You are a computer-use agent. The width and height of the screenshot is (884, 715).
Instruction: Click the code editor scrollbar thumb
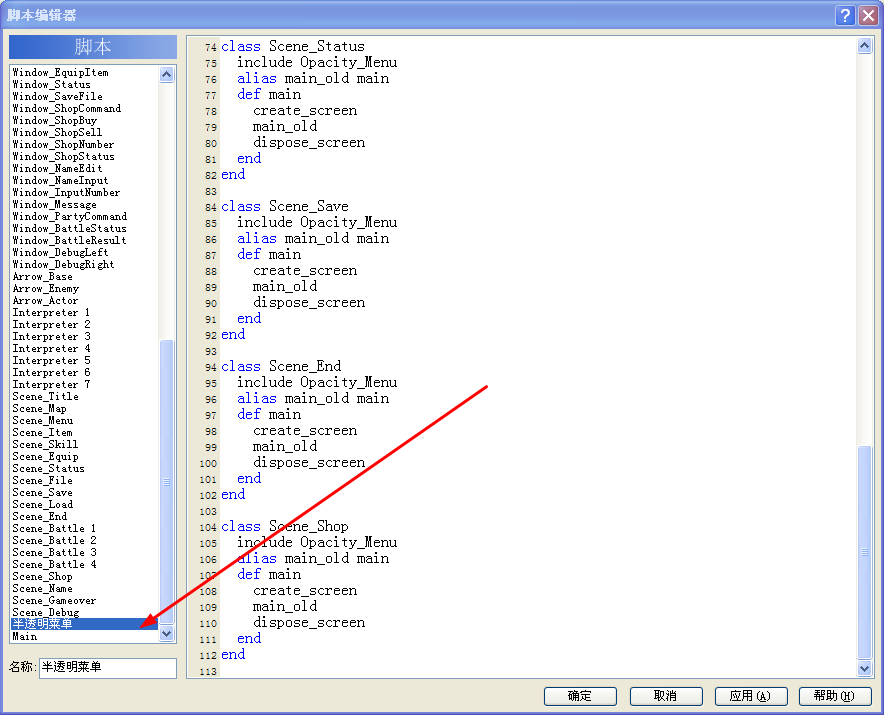click(864, 552)
